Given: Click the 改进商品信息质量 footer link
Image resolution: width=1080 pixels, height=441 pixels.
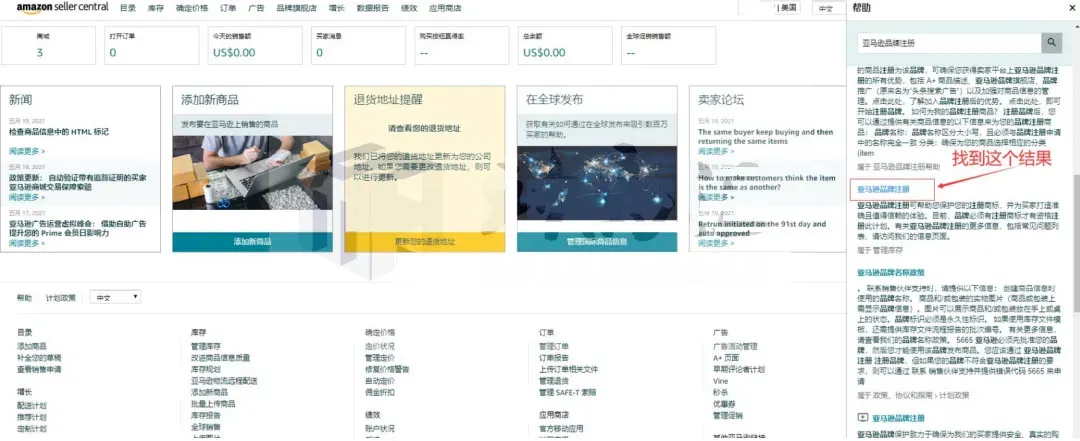Looking at the screenshot, I should pos(220,358).
